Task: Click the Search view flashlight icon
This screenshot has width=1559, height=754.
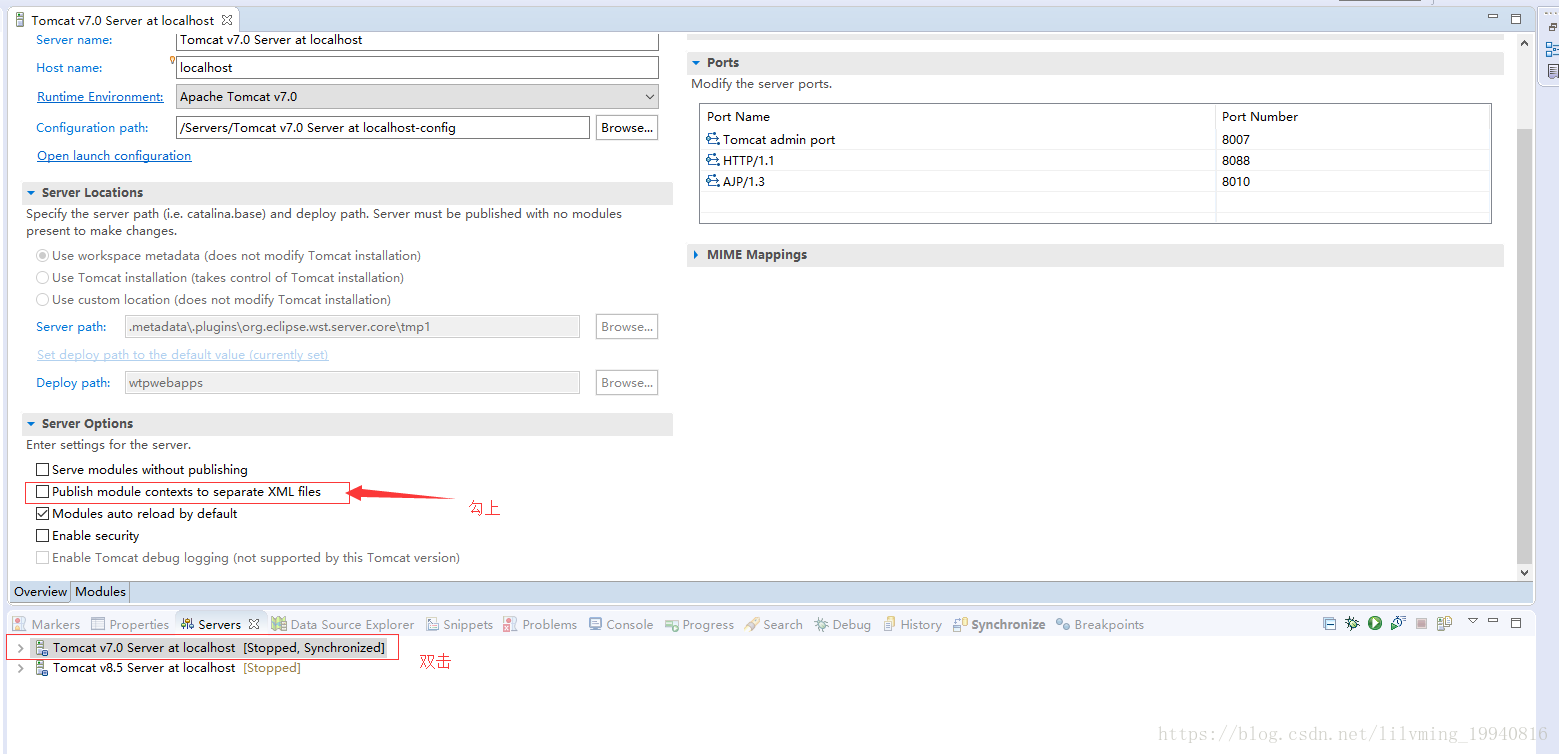Action: click(x=752, y=624)
